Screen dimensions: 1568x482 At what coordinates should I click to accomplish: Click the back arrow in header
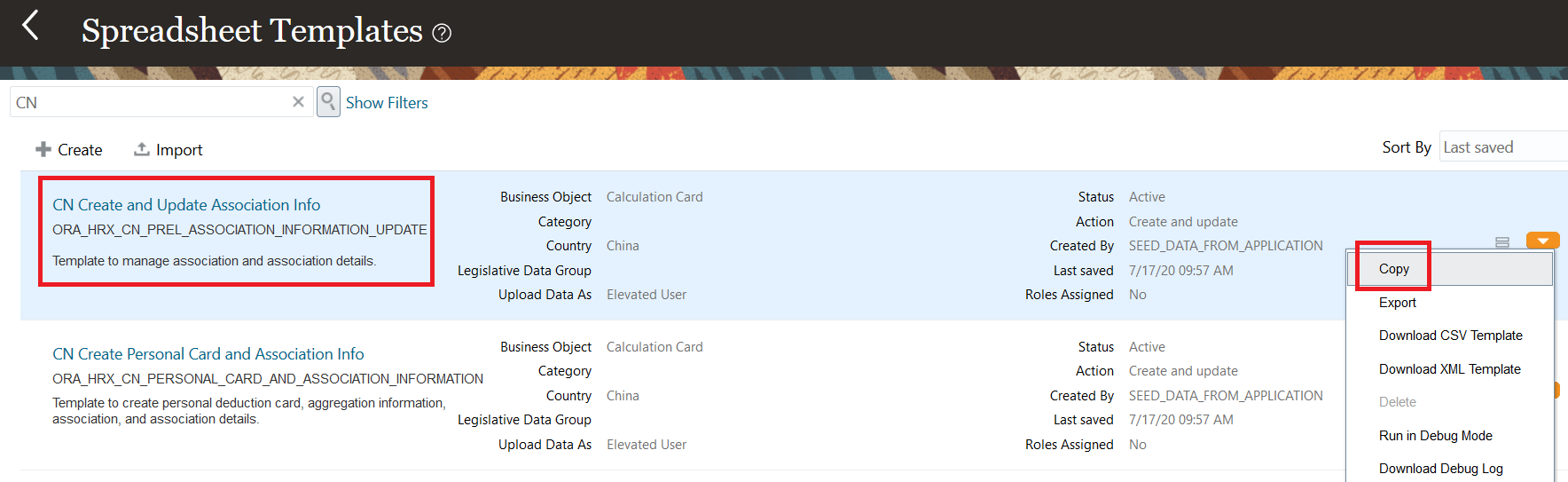[30, 26]
